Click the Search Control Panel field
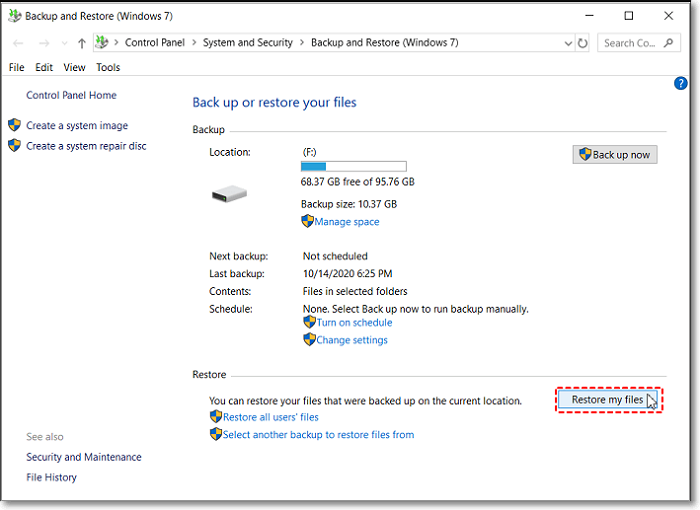Image resolution: width=700 pixels, height=510 pixels. click(630, 43)
